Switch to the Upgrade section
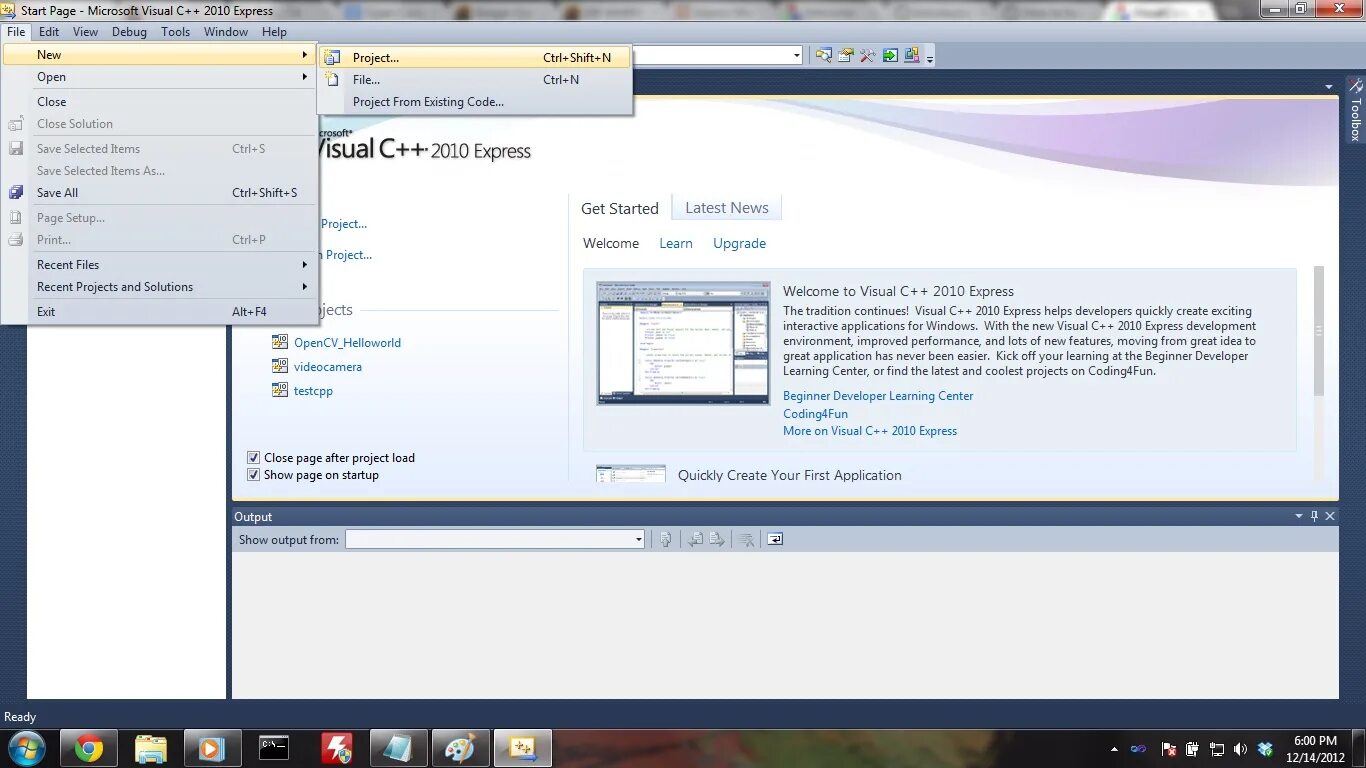The width and height of the screenshot is (1366, 768). point(739,243)
